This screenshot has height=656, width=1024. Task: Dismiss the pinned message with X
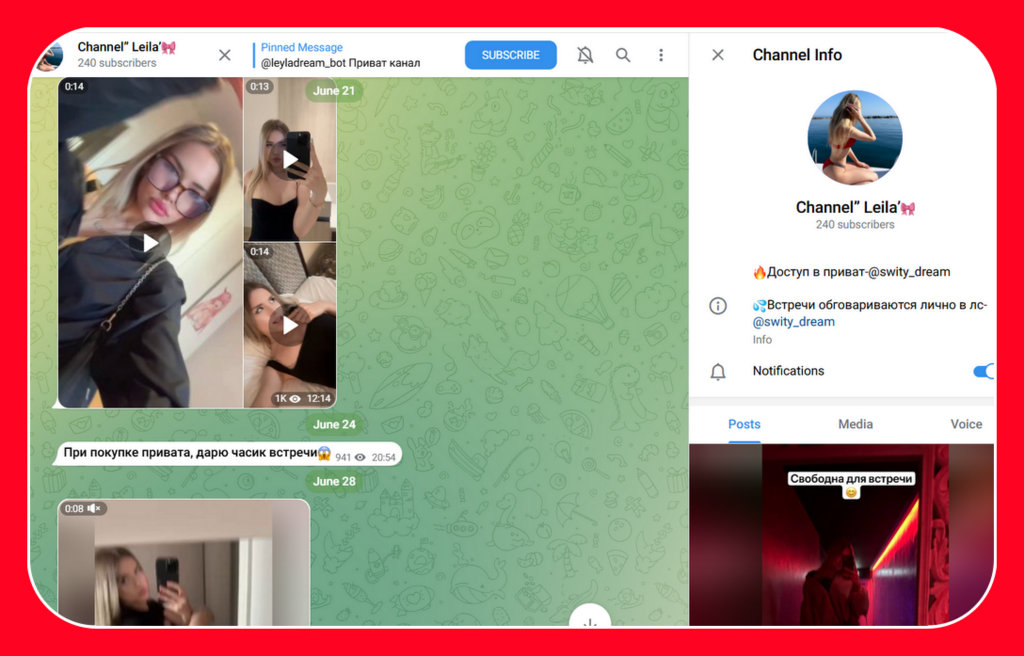[x=225, y=55]
